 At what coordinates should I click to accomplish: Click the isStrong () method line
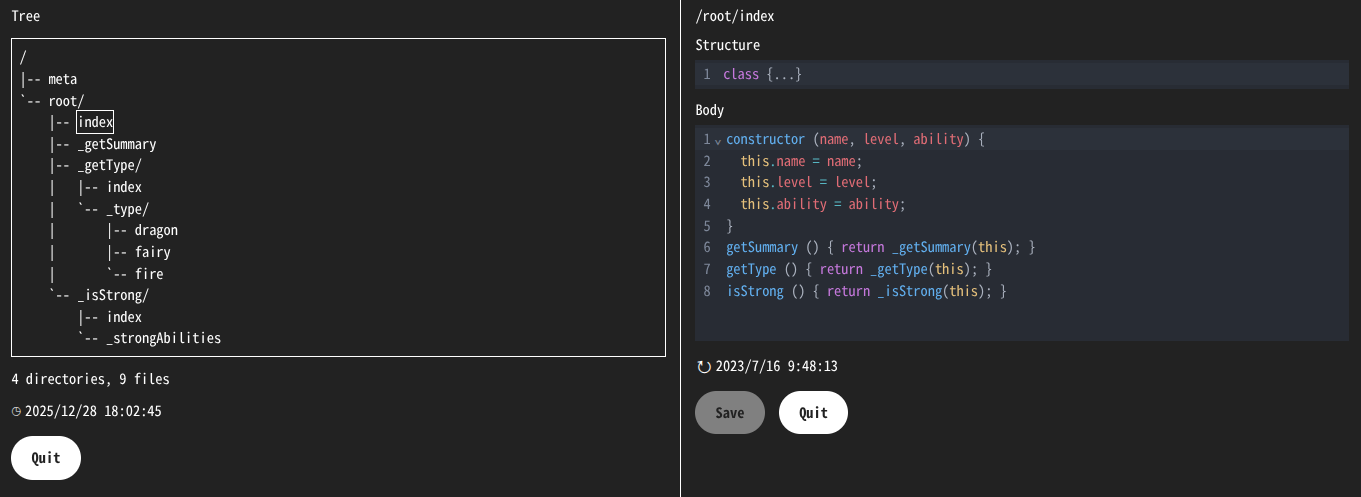pyautogui.click(x=866, y=291)
